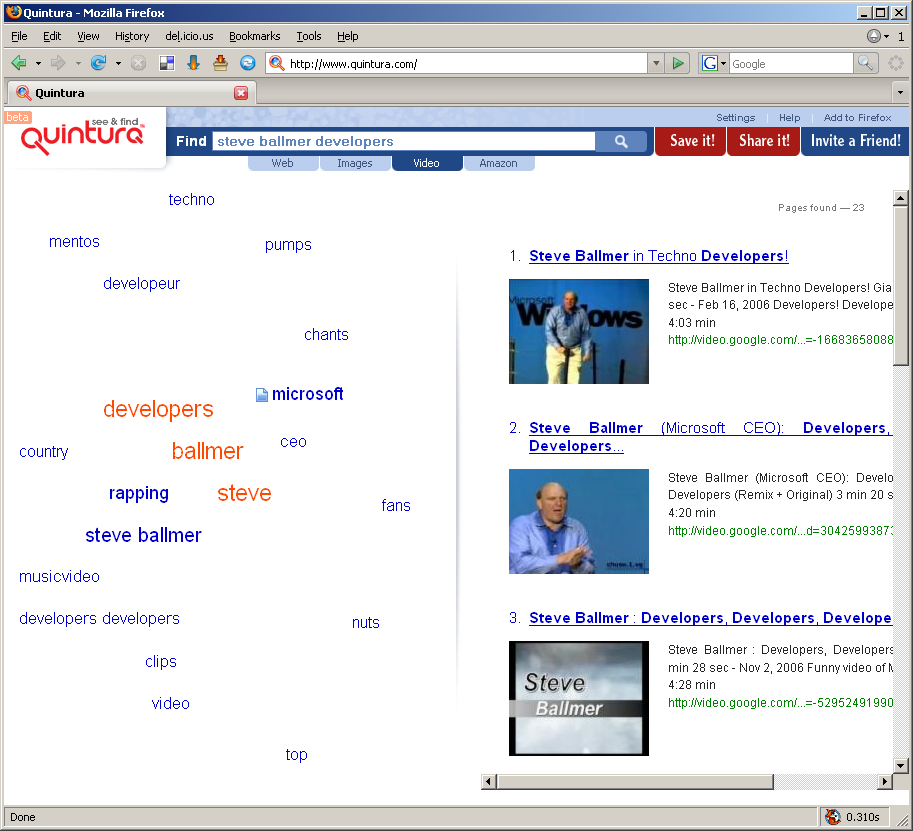Click the Quintura see & find logo
Screen dimensions: 913x831
click(x=82, y=136)
